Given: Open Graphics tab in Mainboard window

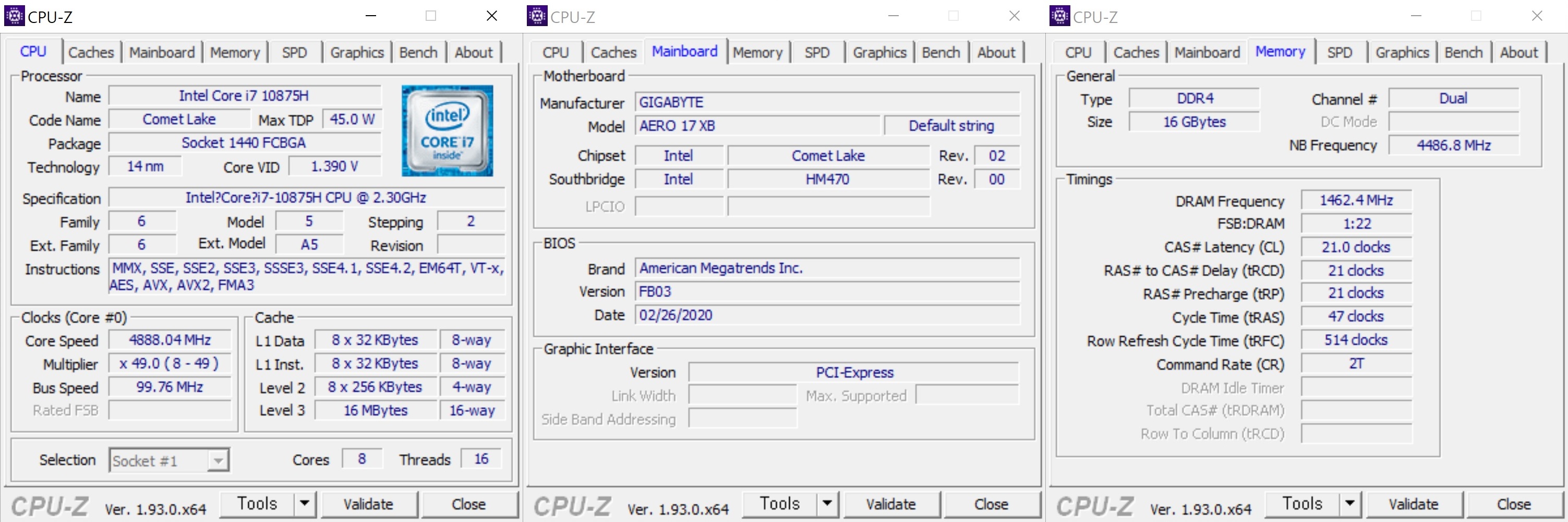Looking at the screenshot, I should (879, 52).
